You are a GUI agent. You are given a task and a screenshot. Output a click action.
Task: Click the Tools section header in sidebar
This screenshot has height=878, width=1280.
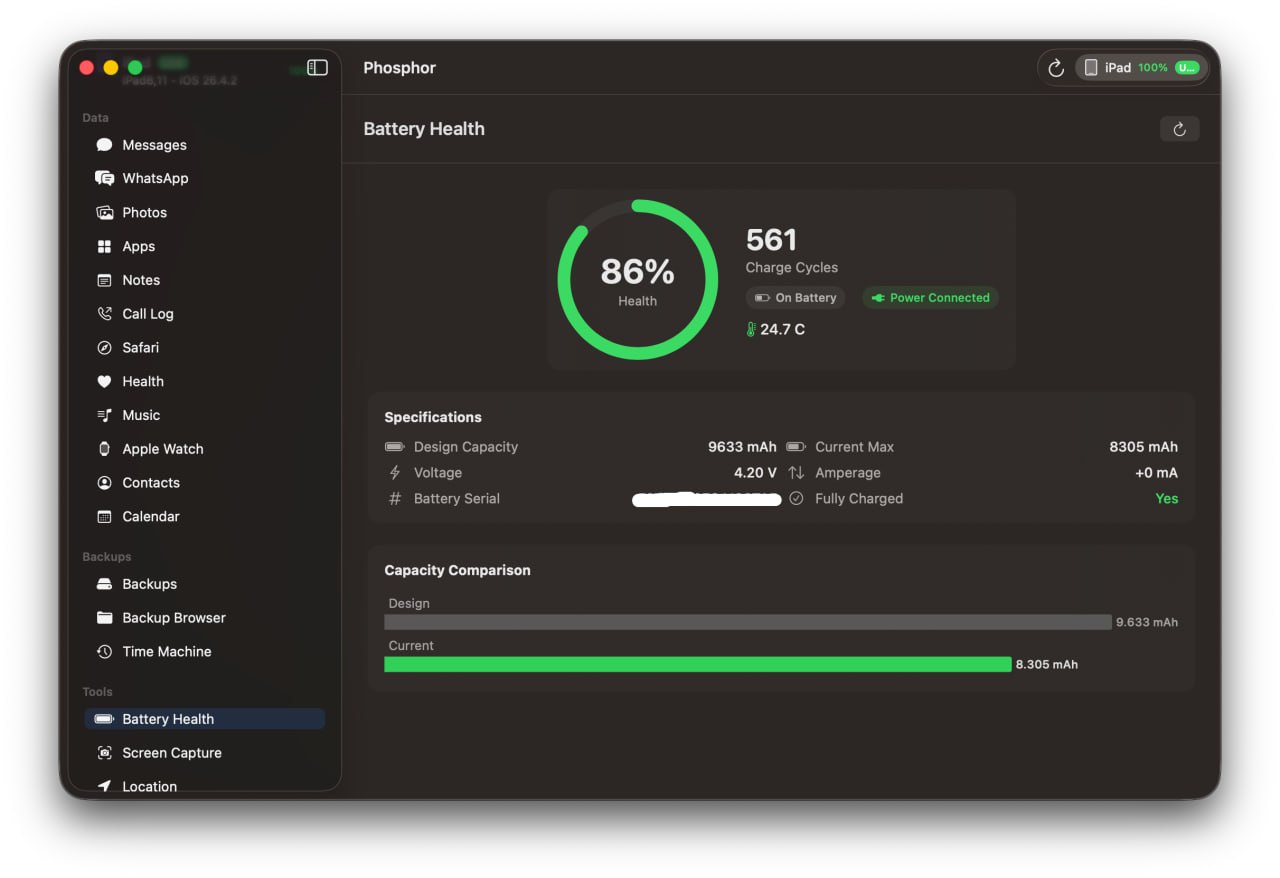coord(97,692)
